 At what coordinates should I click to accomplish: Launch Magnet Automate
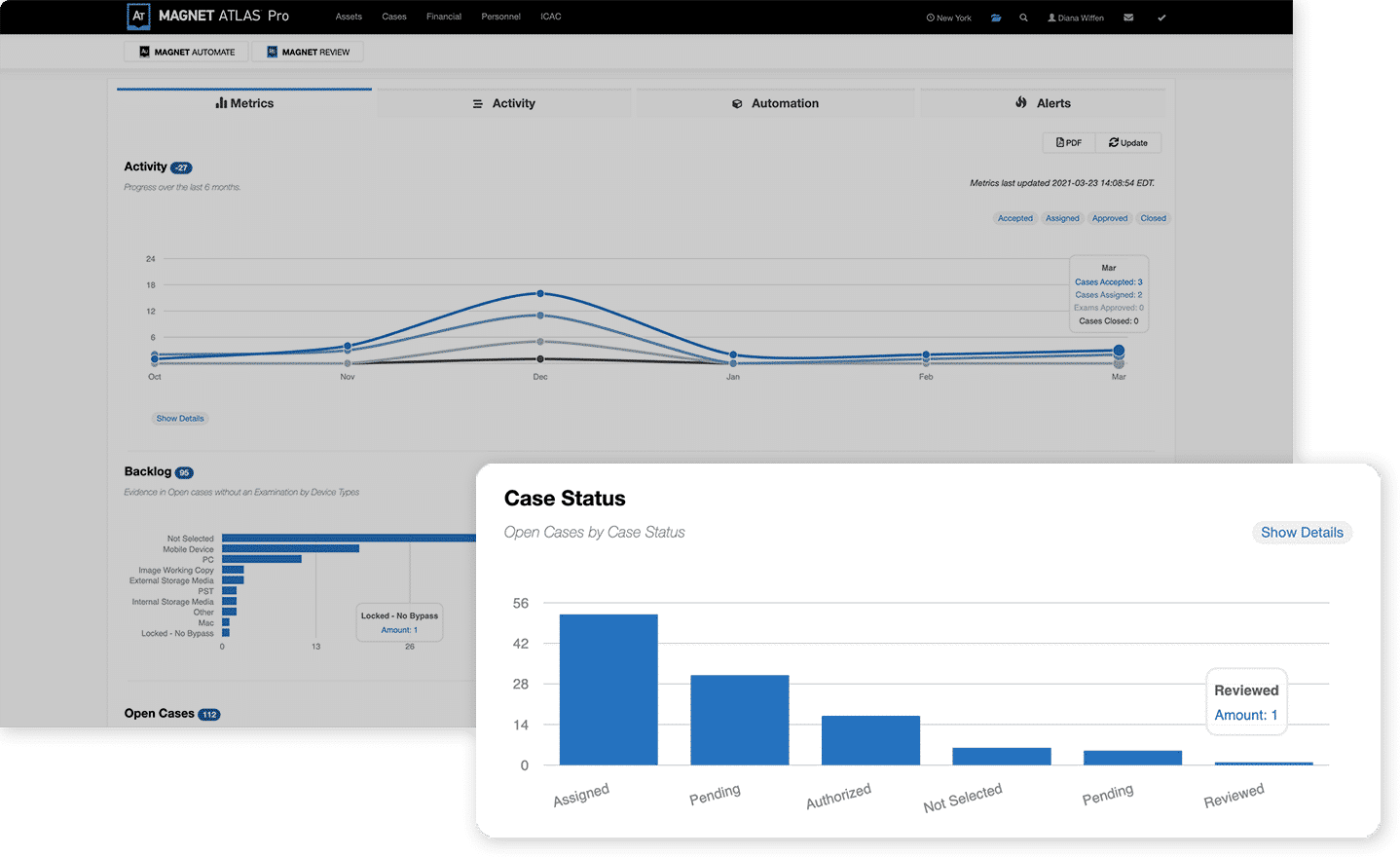pyautogui.click(x=187, y=52)
